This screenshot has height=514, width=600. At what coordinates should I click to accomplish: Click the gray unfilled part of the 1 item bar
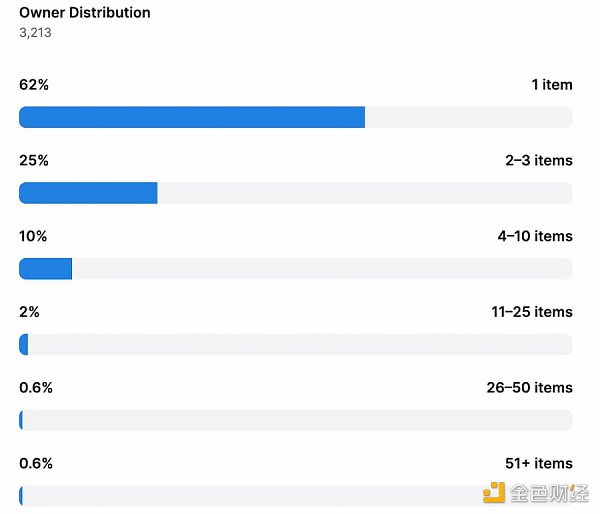tap(468, 117)
